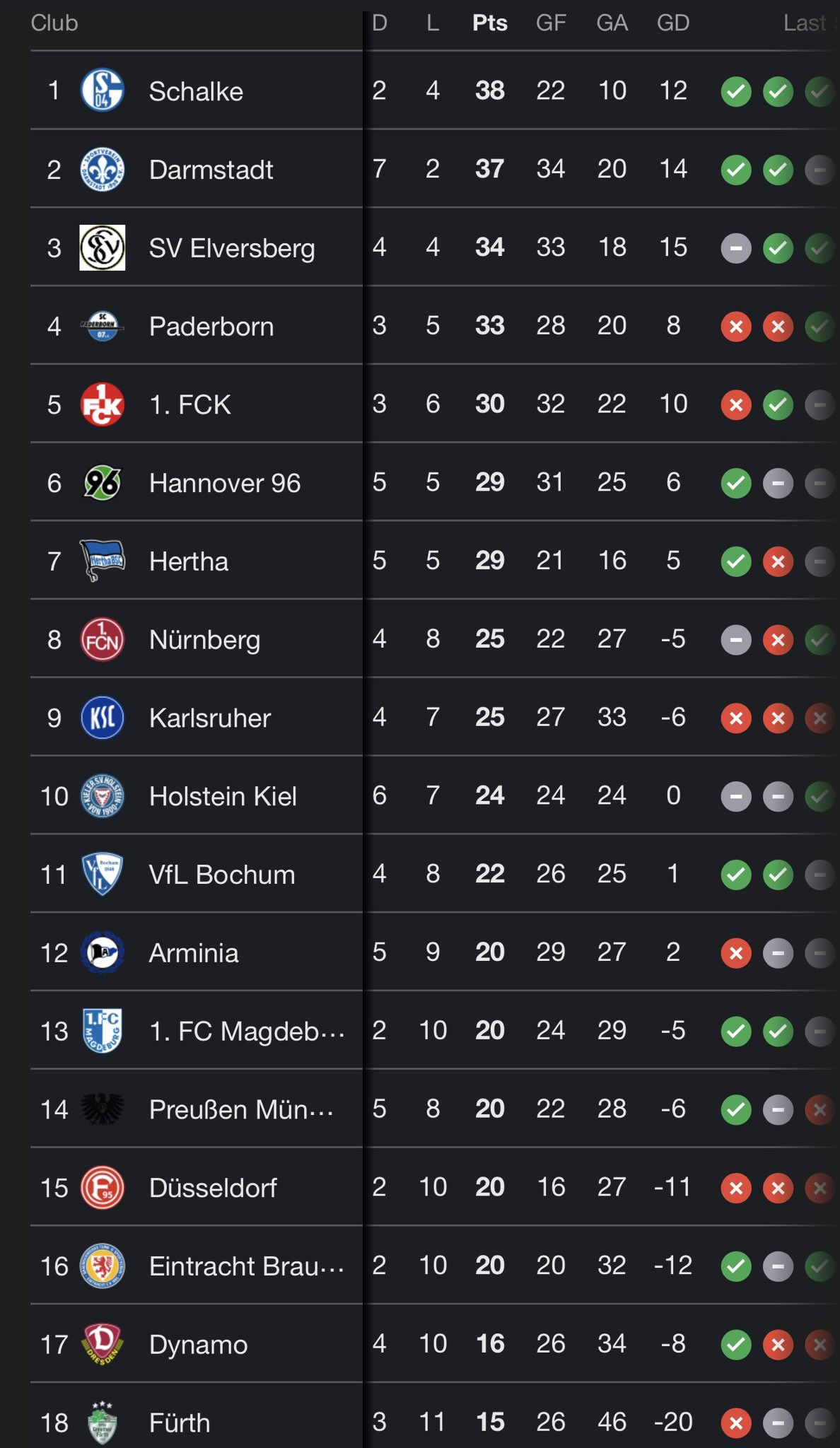Select the Club column header
This screenshot has height=1448, width=840.
pyautogui.click(x=54, y=23)
